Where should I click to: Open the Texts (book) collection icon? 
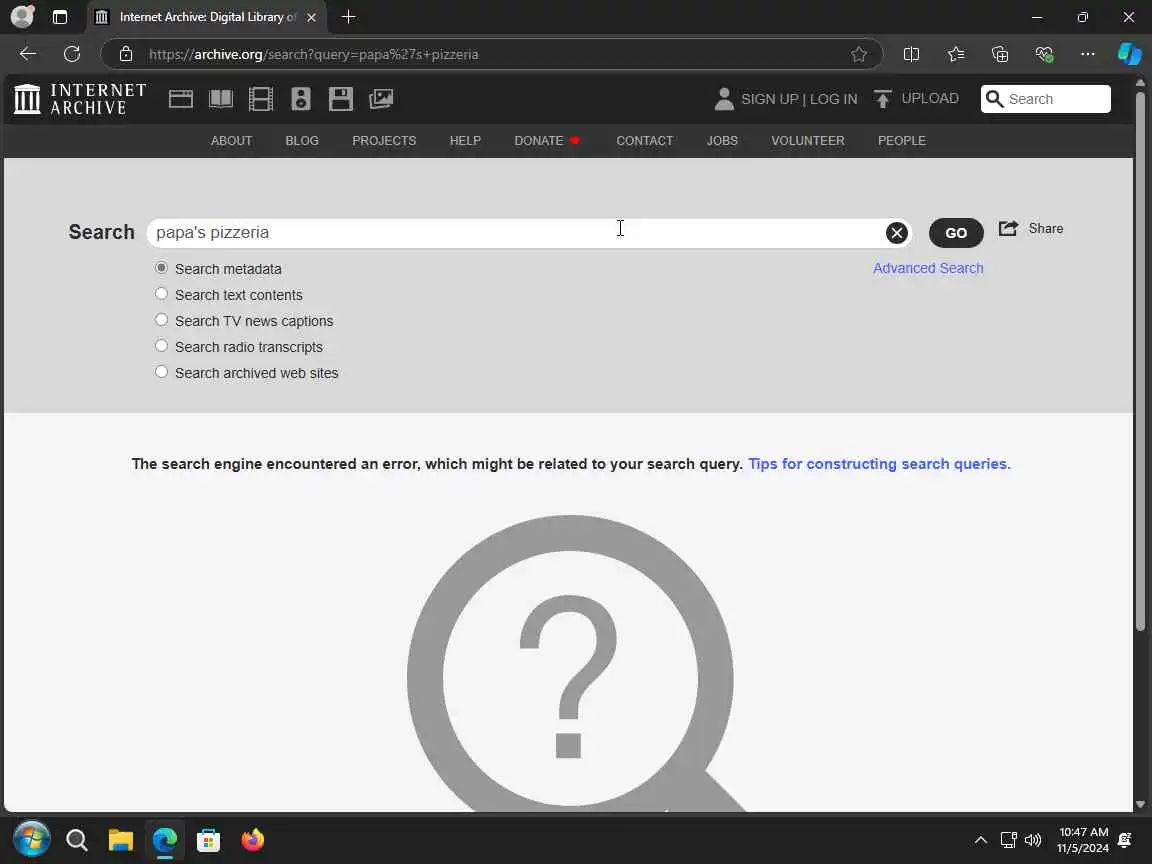(x=220, y=98)
